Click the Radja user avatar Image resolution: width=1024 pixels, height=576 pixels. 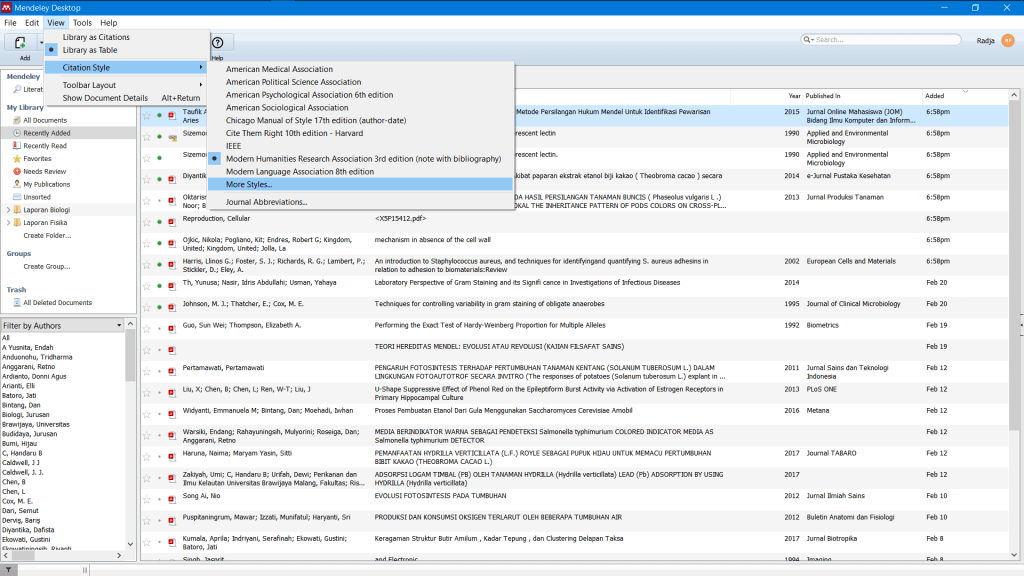(1007, 40)
